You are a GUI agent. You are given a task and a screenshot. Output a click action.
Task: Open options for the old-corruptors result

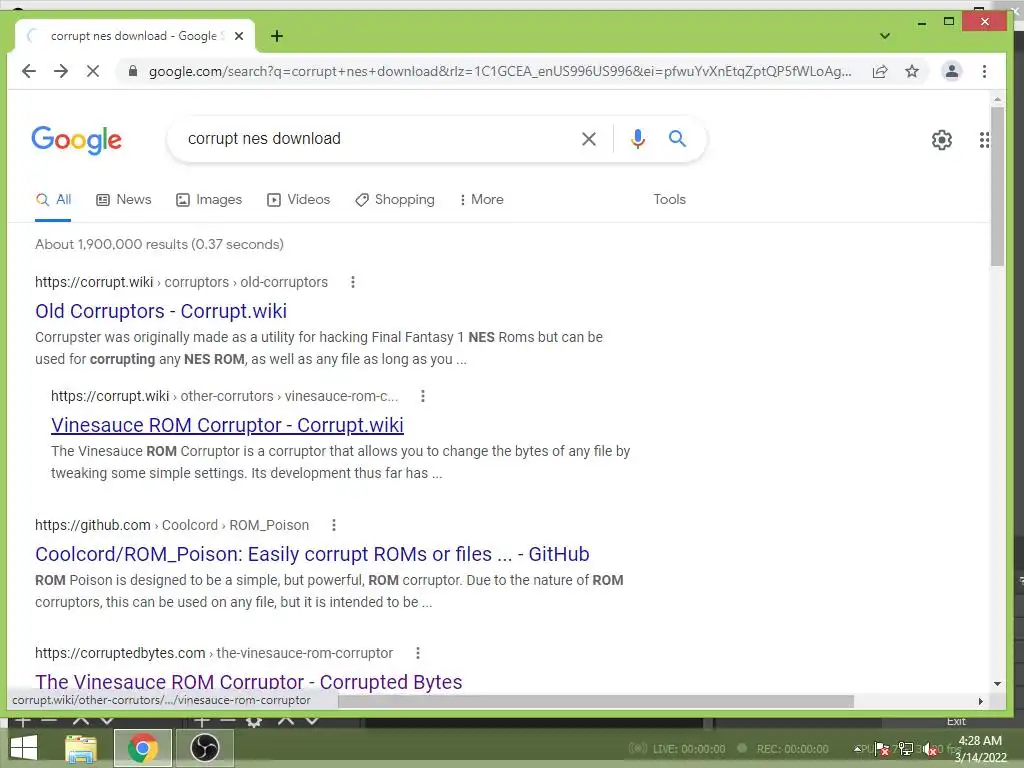pyautogui.click(x=353, y=282)
